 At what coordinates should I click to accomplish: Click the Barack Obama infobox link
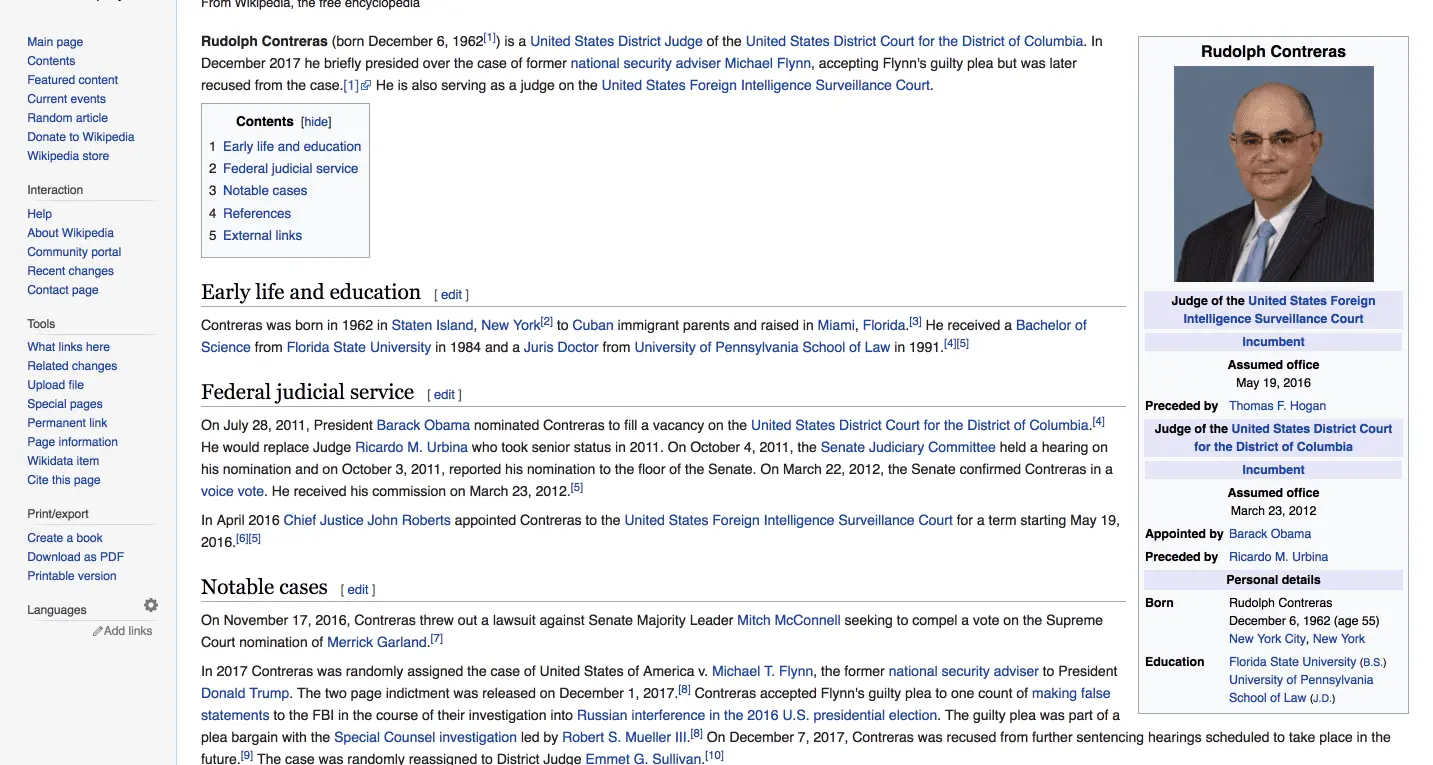pos(1269,534)
